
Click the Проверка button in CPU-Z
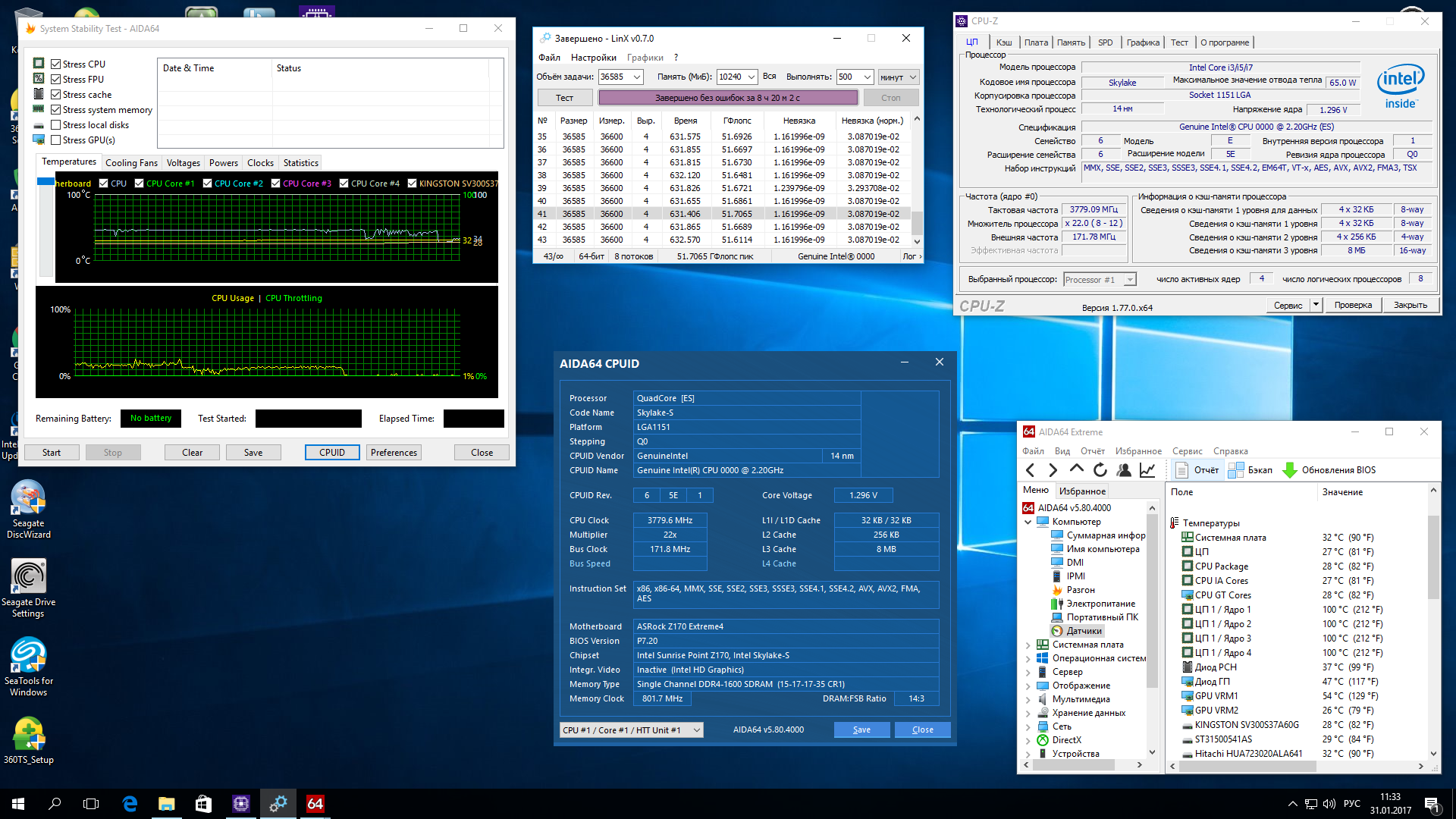1353,305
